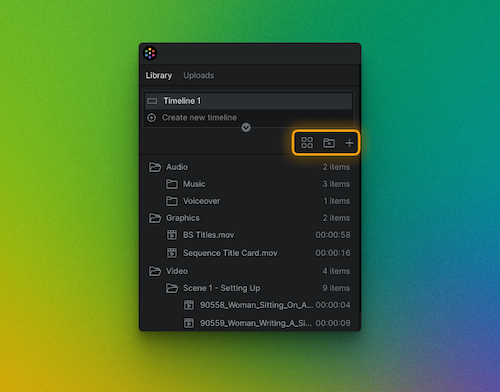500x392 pixels.
Task: Select the BS Titles.mov file name
Action: (208, 235)
